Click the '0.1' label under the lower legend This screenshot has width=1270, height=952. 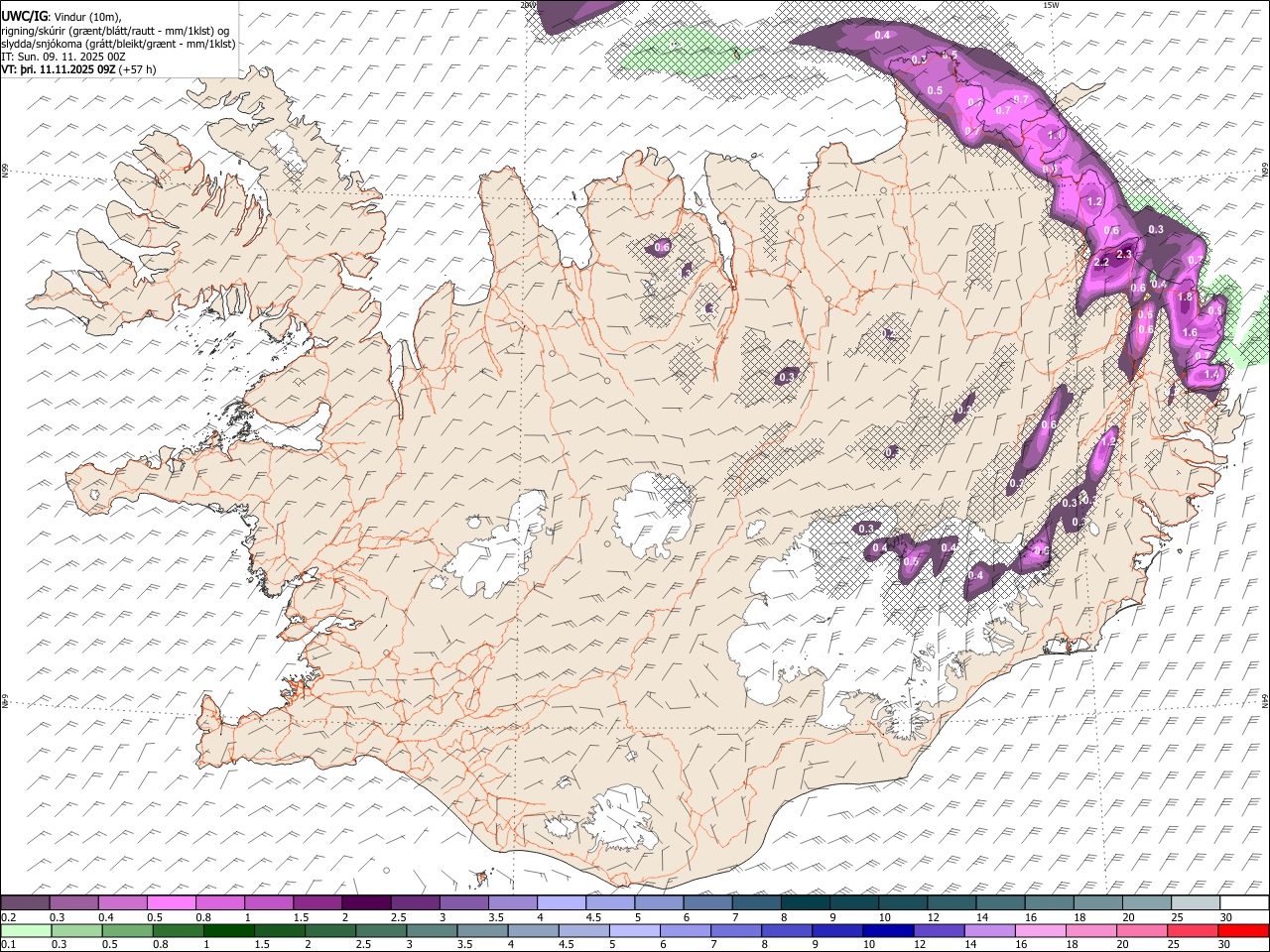coord(8,945)
